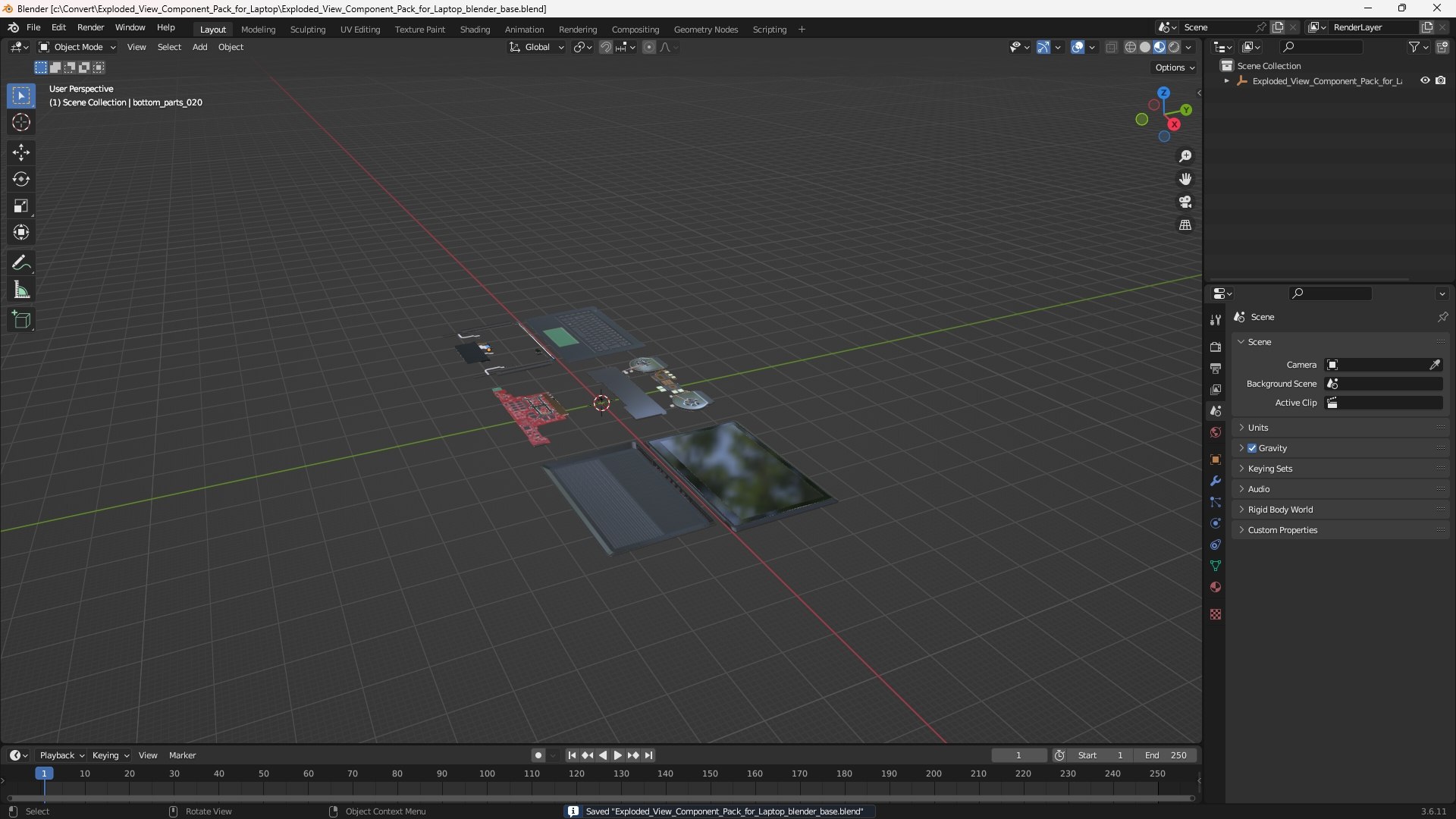Select the Measure tool

[x=21, y=290]
